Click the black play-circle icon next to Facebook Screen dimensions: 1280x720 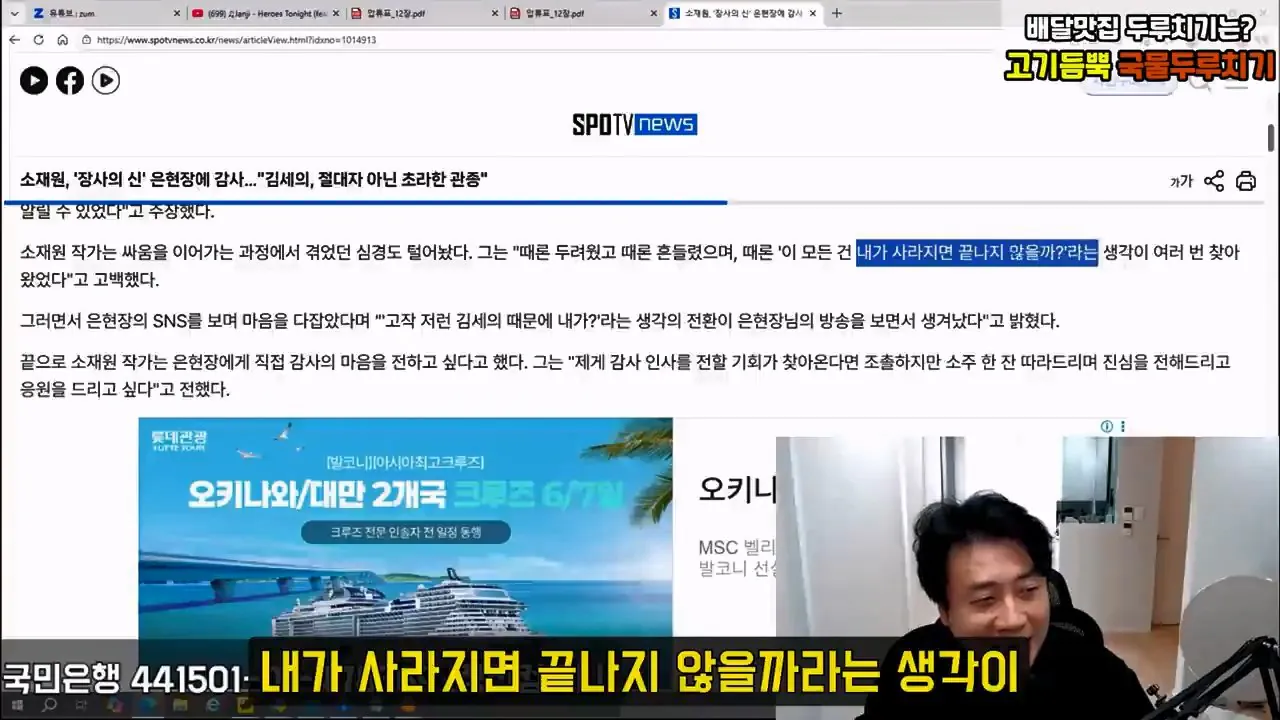(x=34, y=81)
